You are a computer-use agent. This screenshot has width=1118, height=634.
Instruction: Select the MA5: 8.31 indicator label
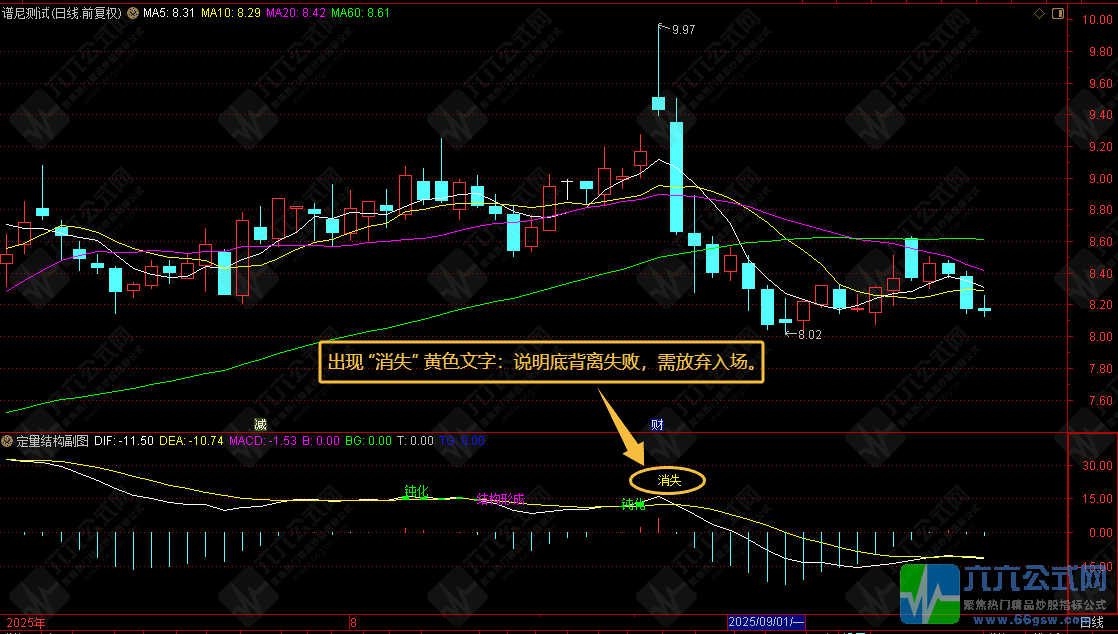pos(169,13)
